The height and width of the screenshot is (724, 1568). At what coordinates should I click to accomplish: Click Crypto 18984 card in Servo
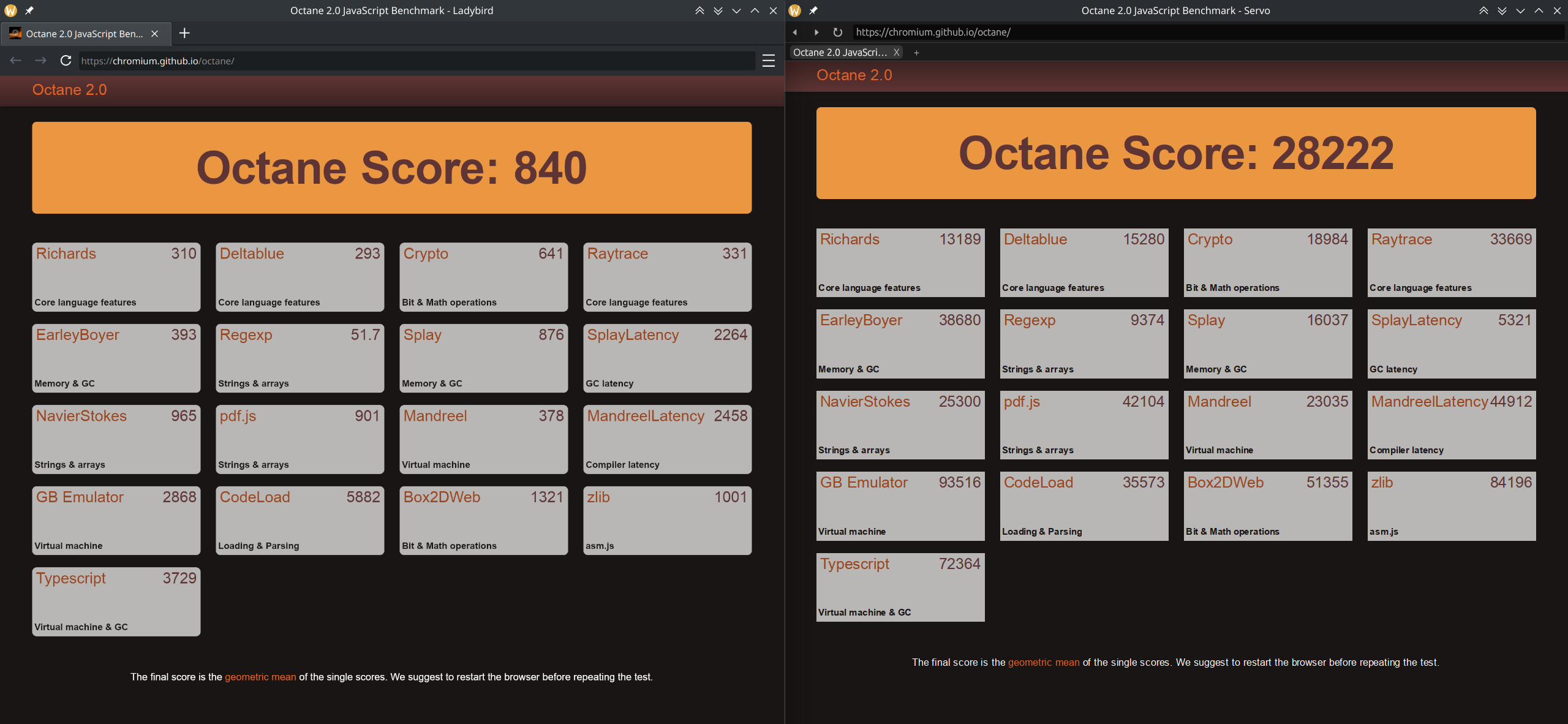(x=1268, y=263)
